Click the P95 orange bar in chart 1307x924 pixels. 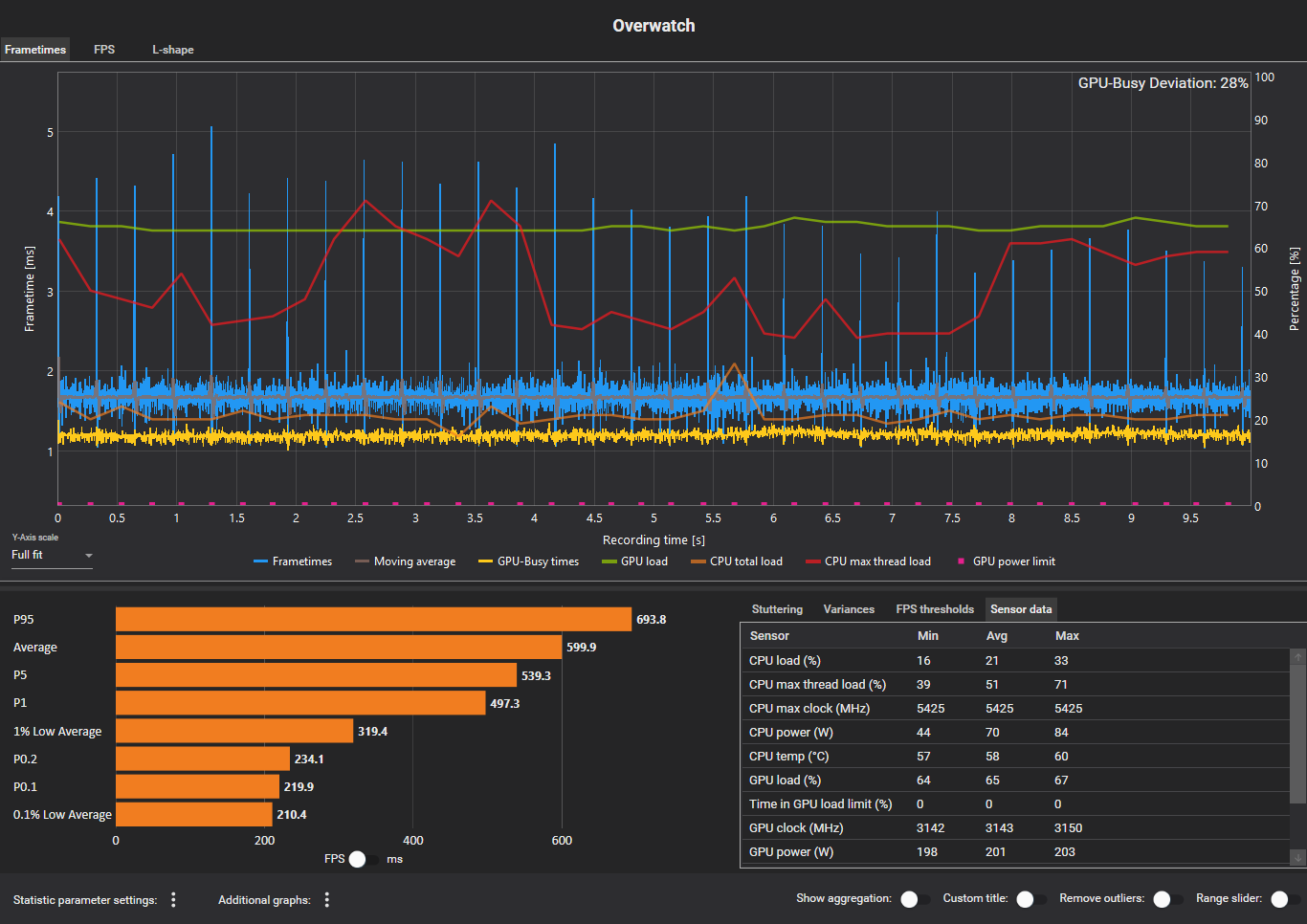(x=373, y=620)
